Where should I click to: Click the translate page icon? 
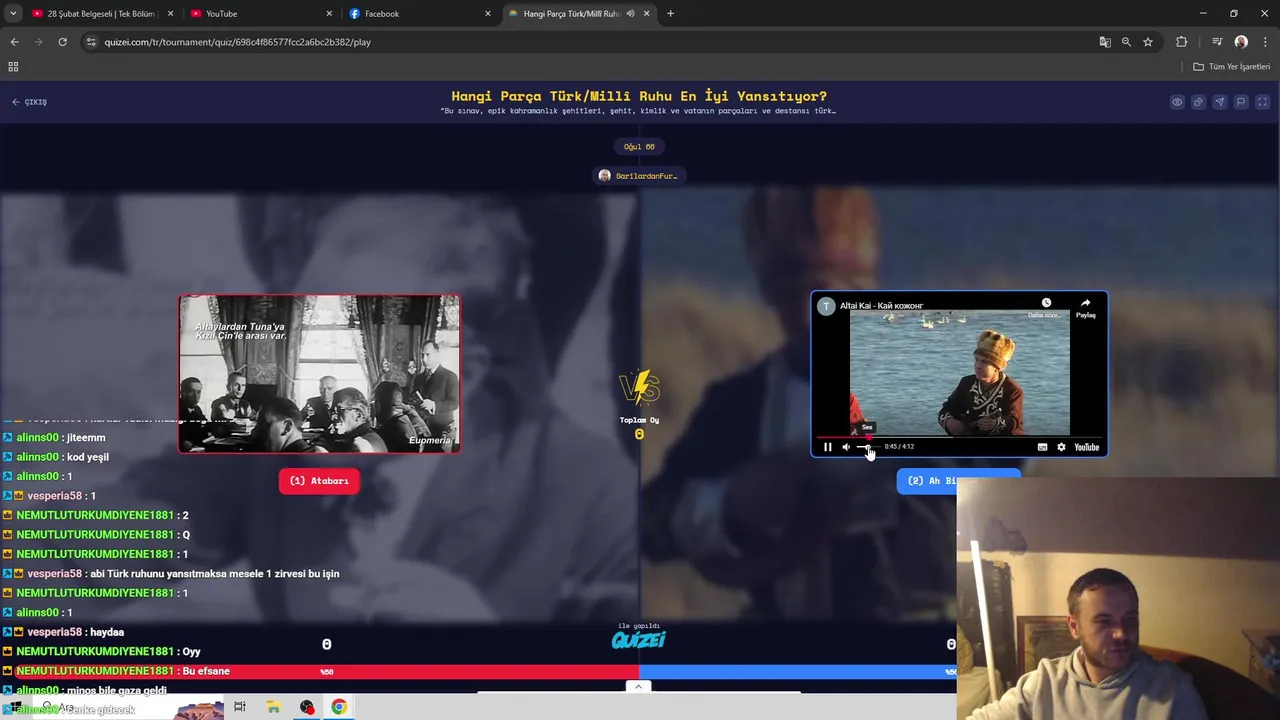pyautogui.click(x=1105, y=42)
